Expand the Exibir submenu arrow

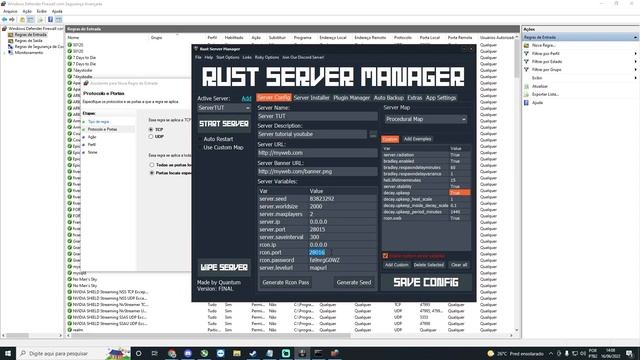[635, 78]
